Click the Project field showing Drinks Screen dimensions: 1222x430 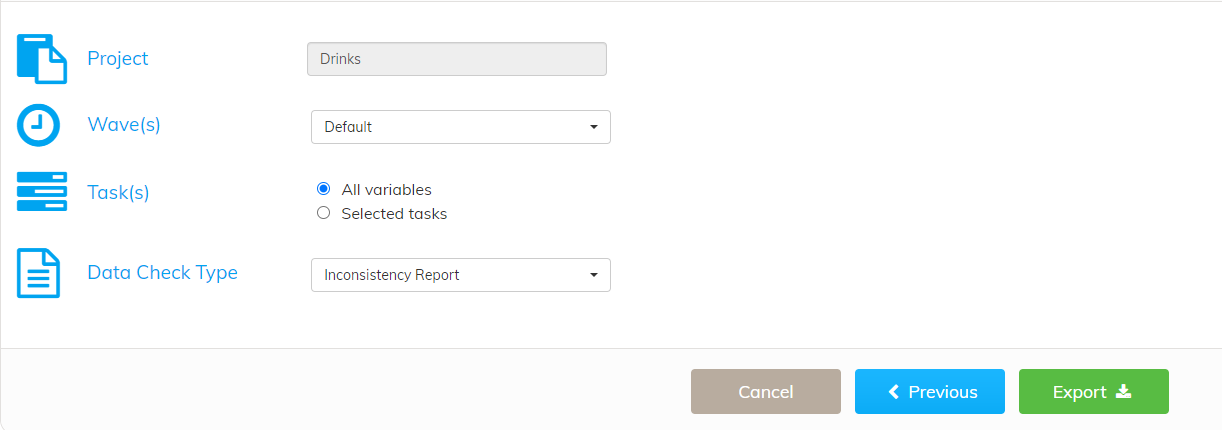click(x=457, y=59)
